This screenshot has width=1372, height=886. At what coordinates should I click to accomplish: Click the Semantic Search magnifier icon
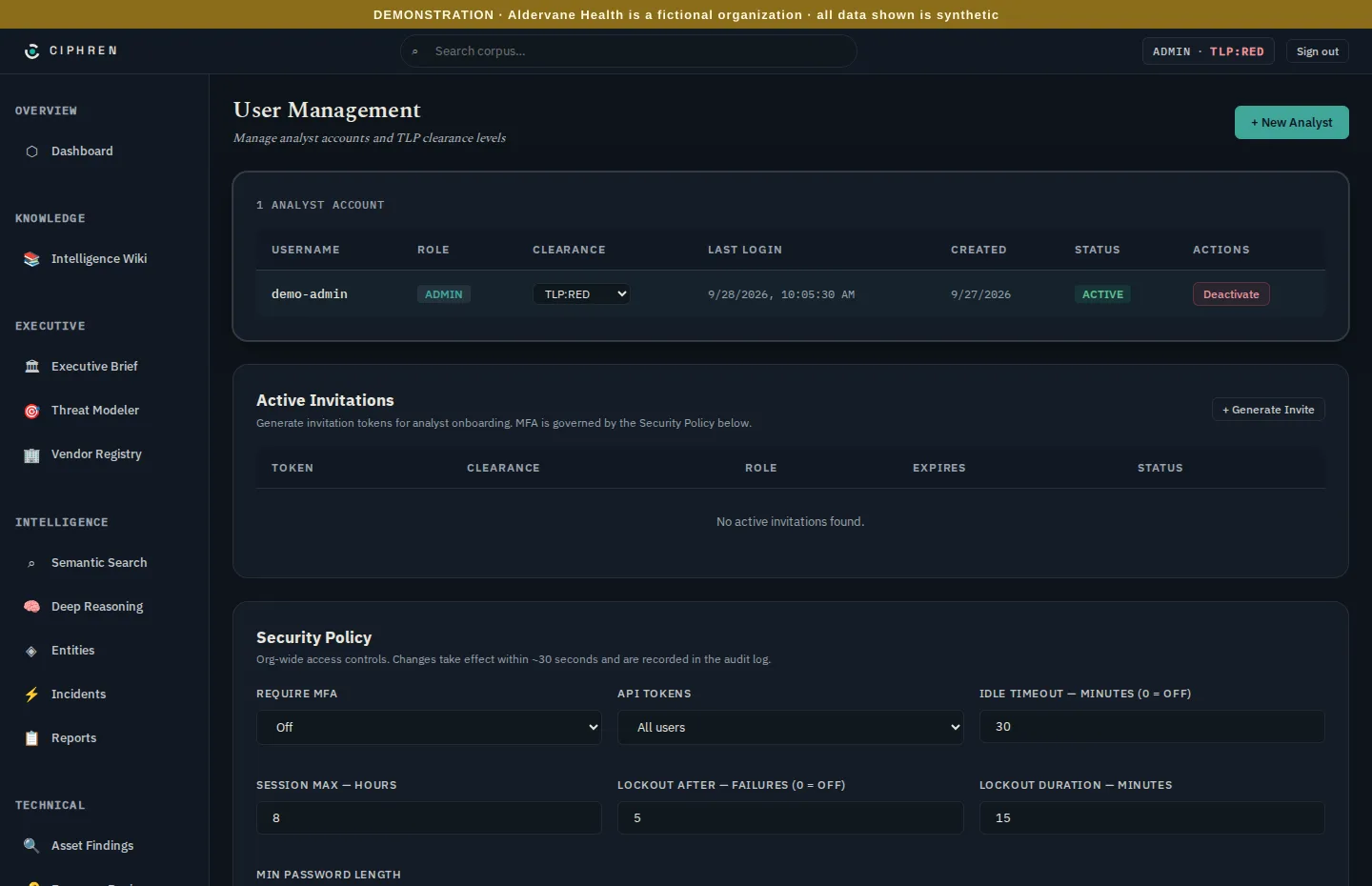coord(31,563)
